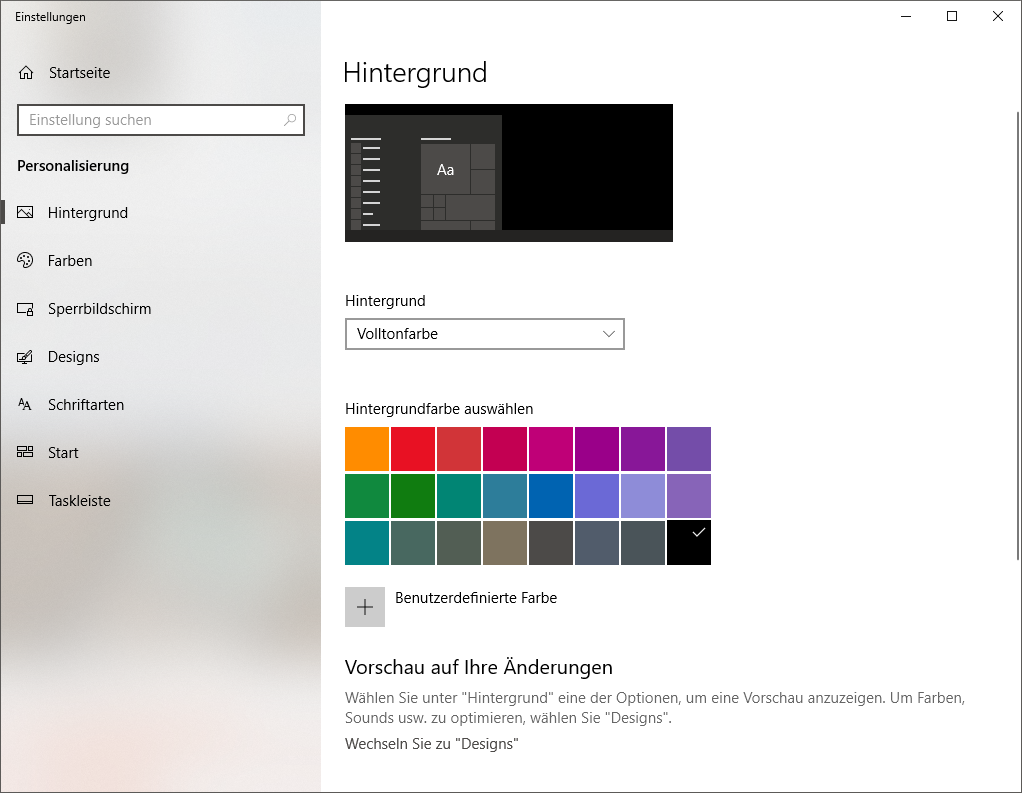Click Benutzerdefinierte Farbe label

[476, 598]
